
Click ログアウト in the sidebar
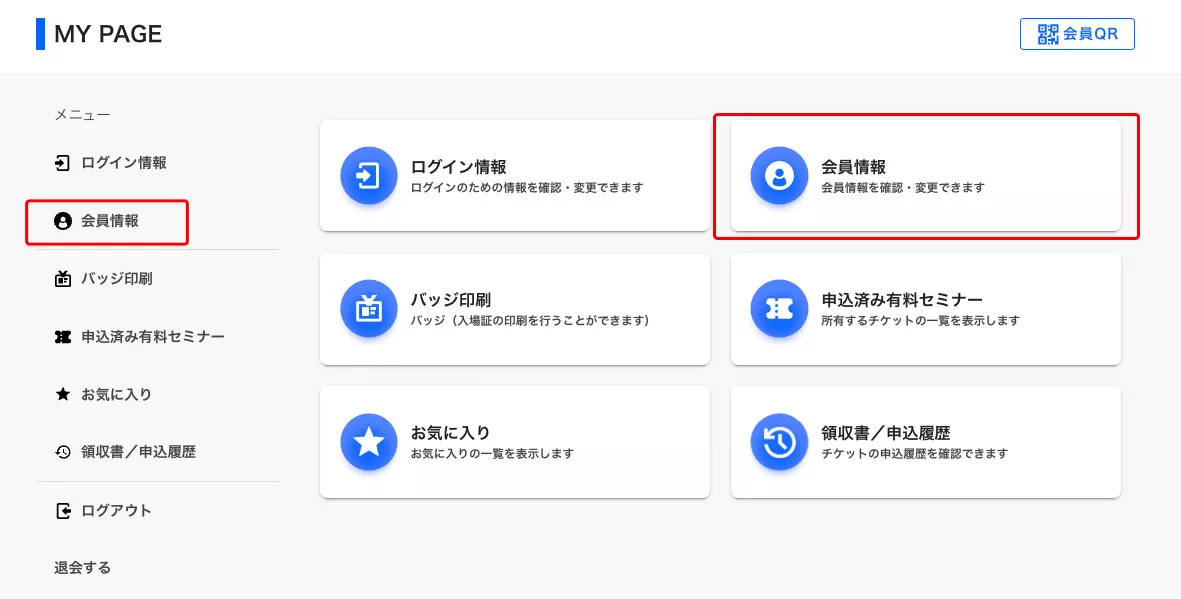117,511
